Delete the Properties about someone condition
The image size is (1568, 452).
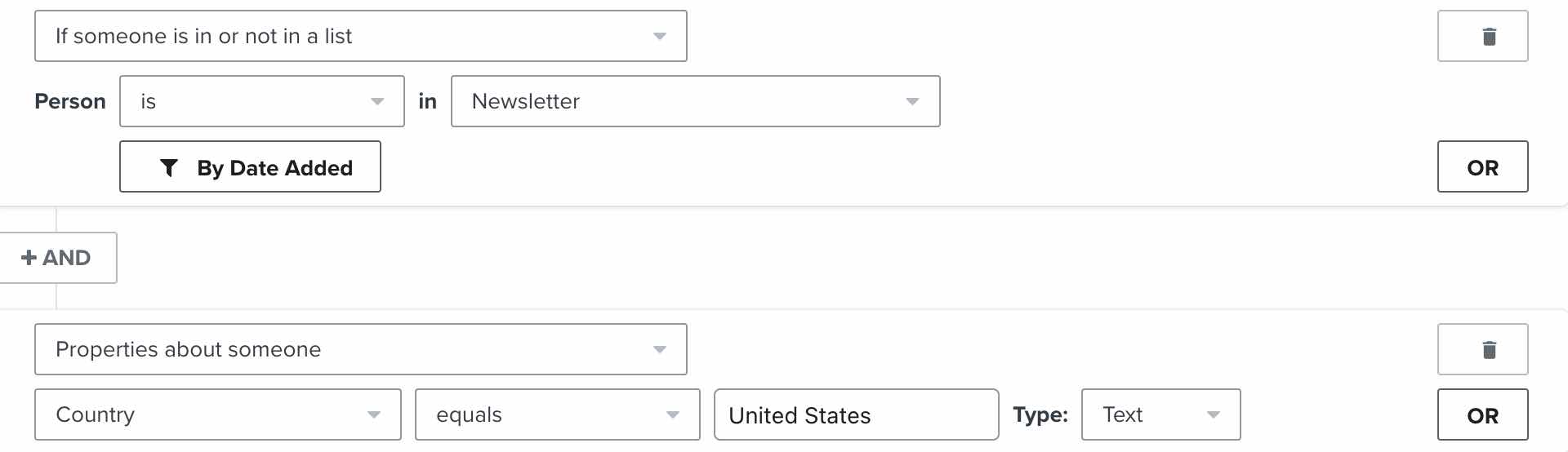1482,349
